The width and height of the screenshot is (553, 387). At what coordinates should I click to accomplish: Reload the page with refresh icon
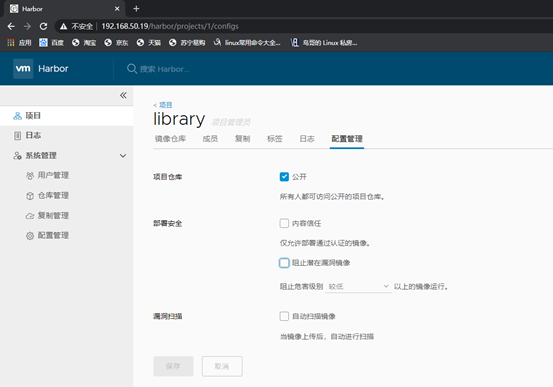click(43, 26)
